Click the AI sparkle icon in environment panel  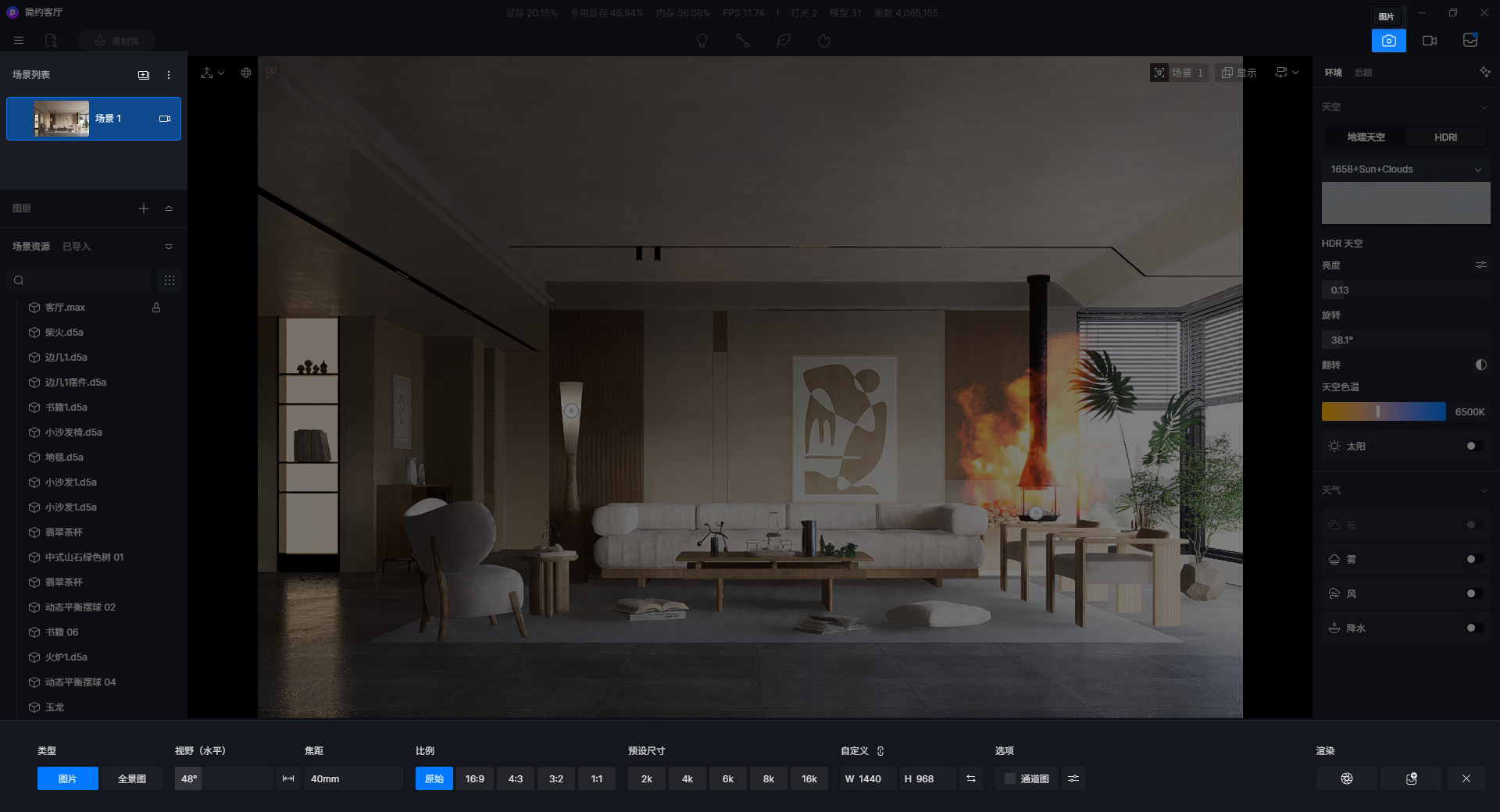click(1484, 73)
